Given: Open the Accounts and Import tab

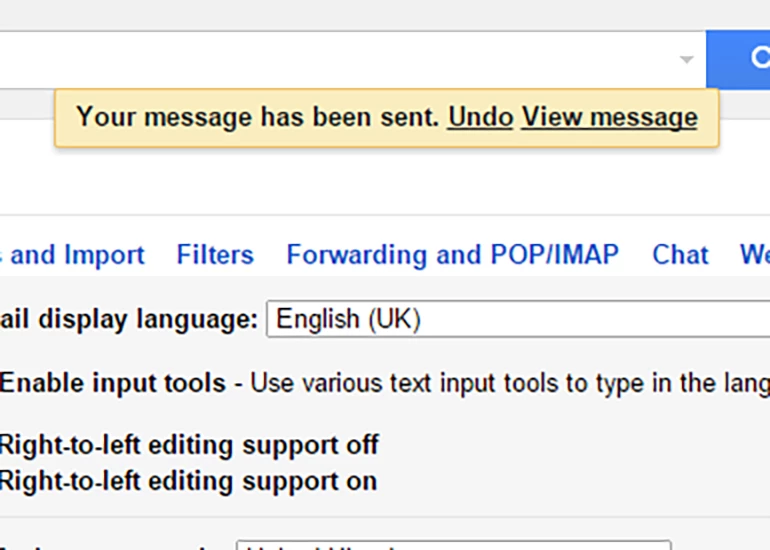Looking at the screenshot, I should pos(73,254).
